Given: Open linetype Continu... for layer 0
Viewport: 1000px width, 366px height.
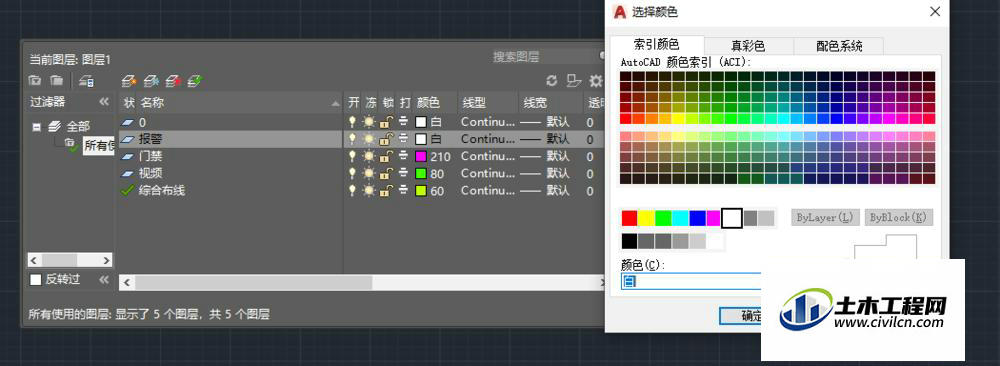Looking at the screenshot, I should 488,122.
